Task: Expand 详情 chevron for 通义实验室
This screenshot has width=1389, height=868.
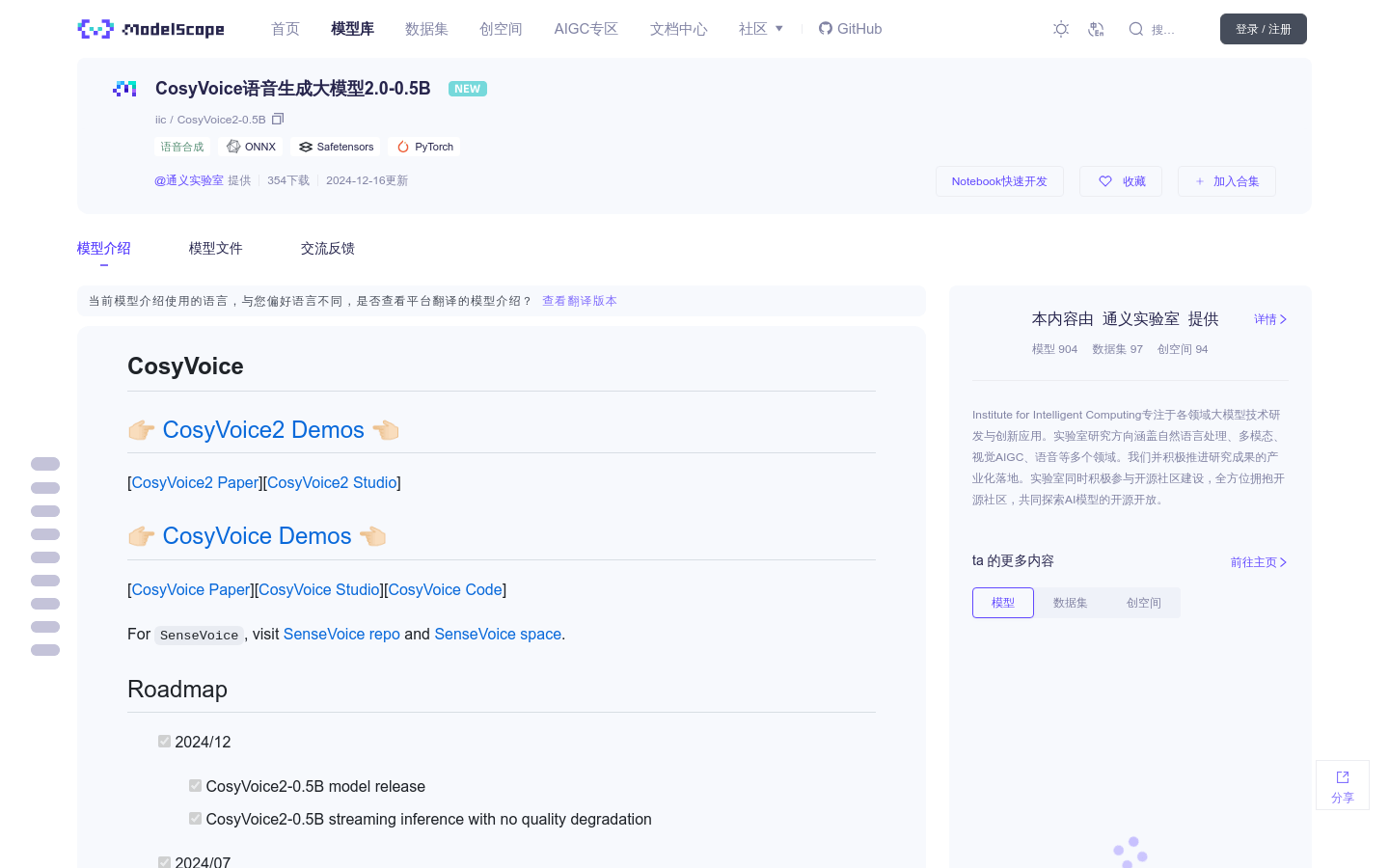Action: click(1270, 319)
